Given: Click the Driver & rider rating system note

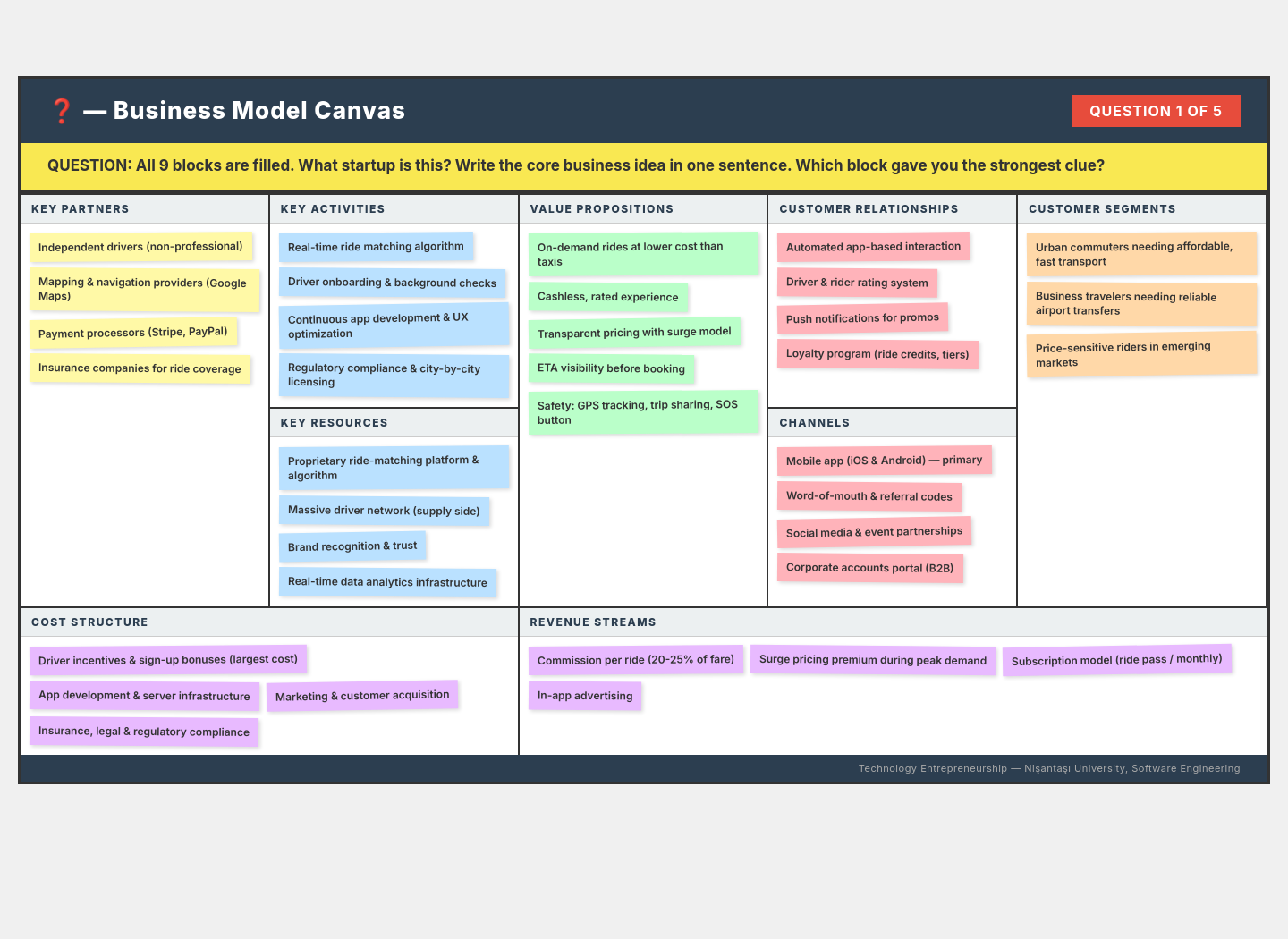Looking at the screenshot, I should click(x=857, y=283).
